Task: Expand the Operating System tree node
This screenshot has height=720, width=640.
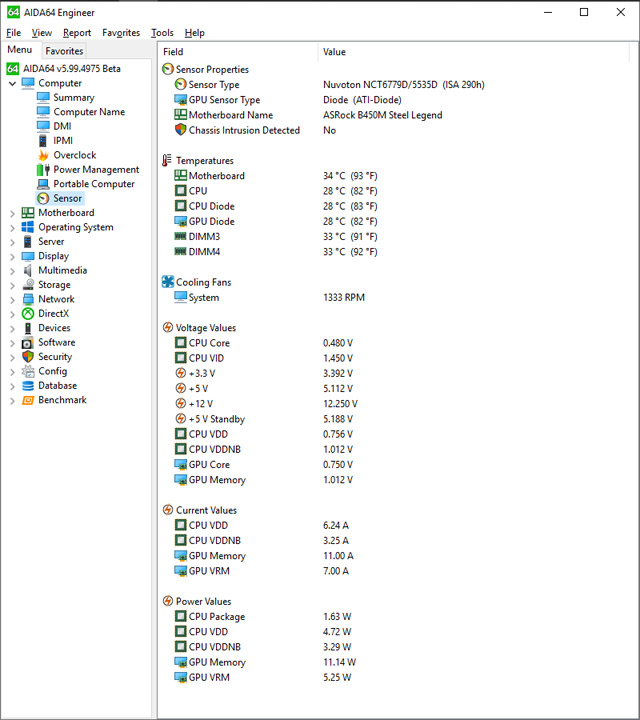Action: pyautogui.click(x=12, y=227)
